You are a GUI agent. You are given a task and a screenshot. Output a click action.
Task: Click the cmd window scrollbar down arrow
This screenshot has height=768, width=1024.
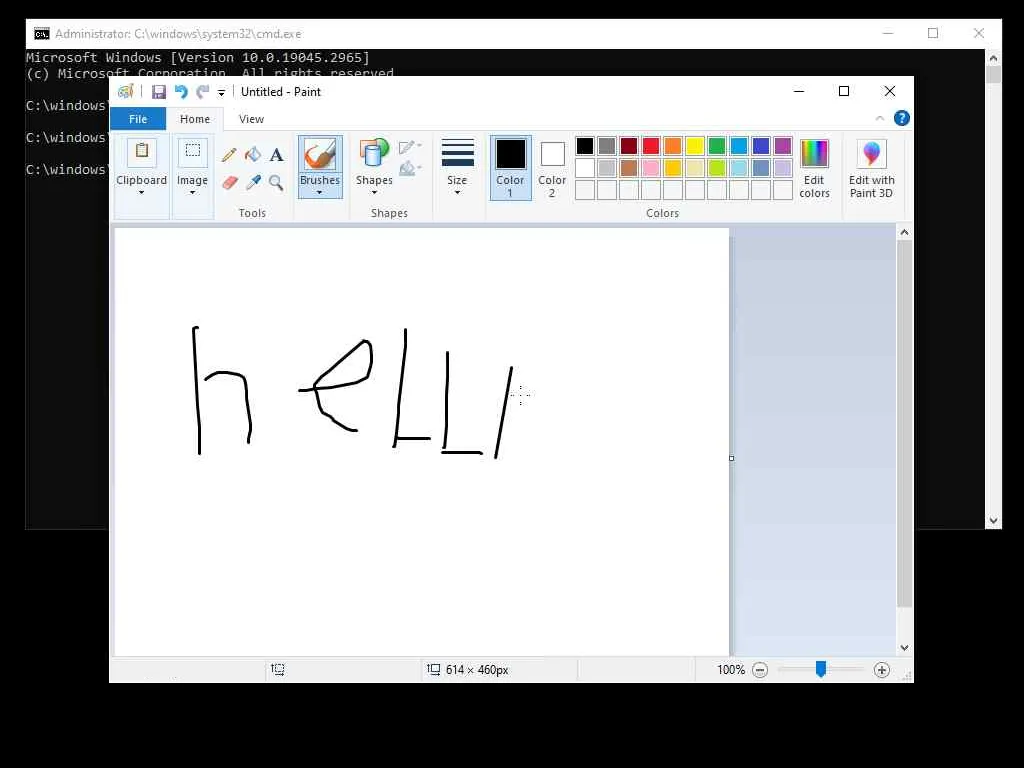[x=993, y=521]
